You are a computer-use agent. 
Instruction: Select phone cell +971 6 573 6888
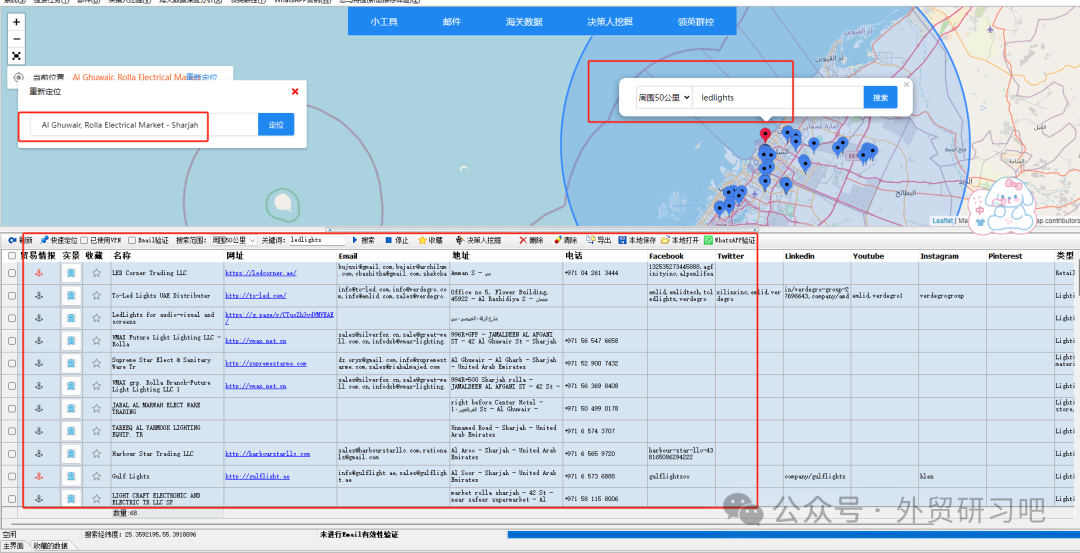click(605, 477)
